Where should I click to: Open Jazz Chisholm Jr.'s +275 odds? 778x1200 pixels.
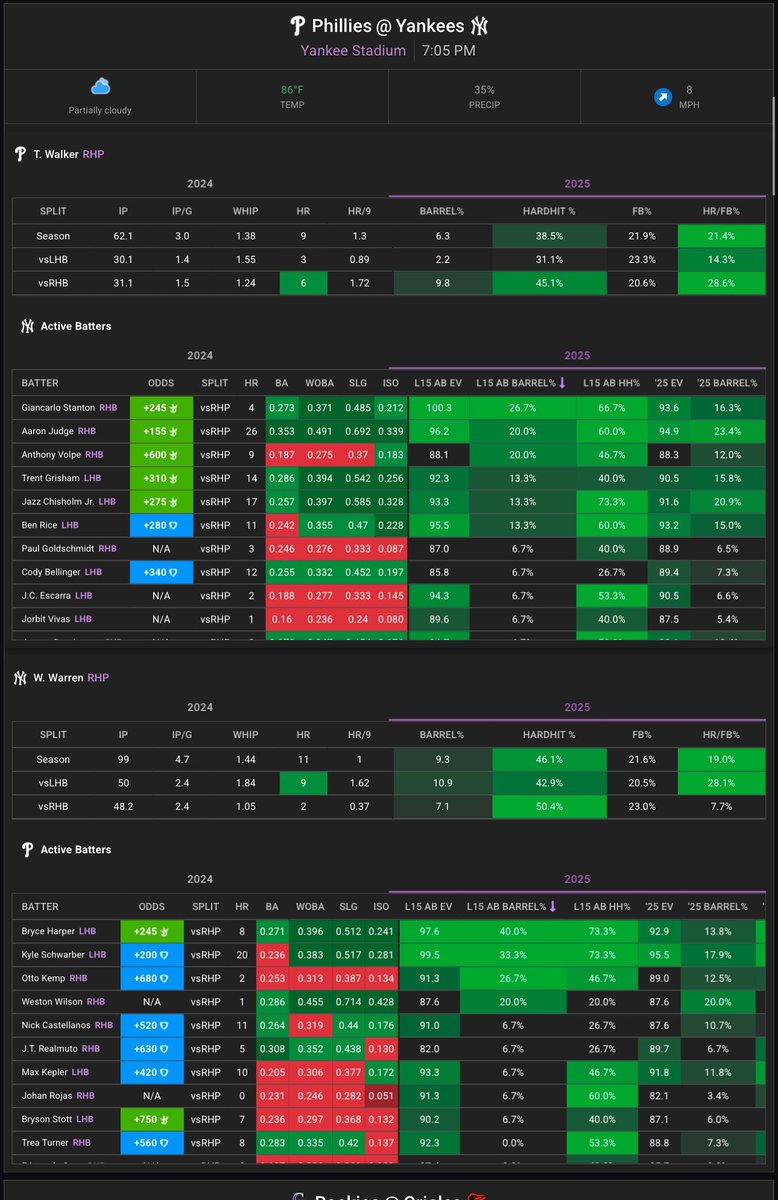160,501
